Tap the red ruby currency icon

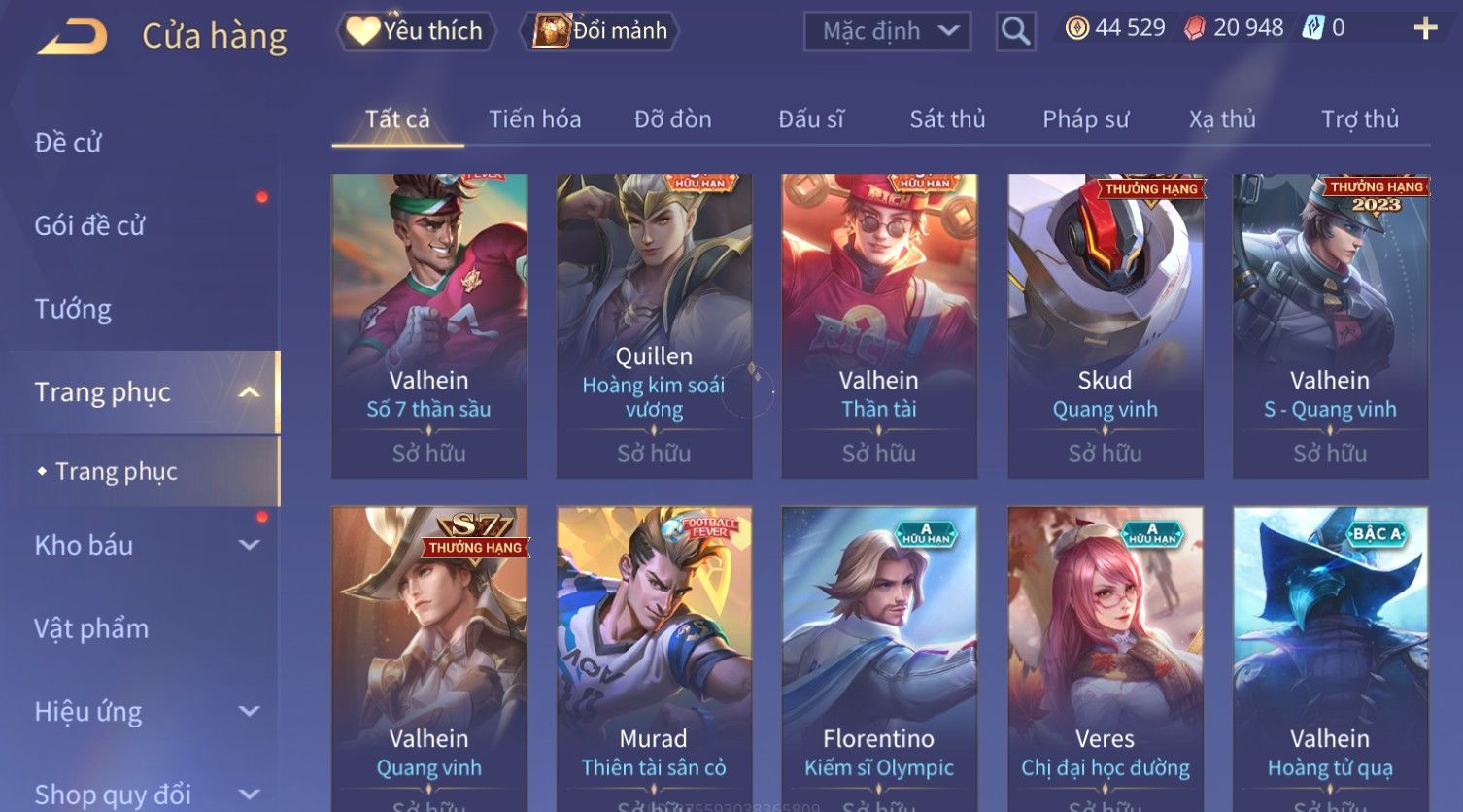1194,28
